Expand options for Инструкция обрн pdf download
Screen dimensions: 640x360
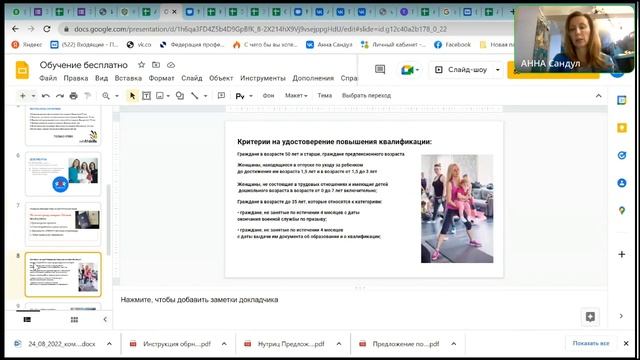[x=224, y=344]
